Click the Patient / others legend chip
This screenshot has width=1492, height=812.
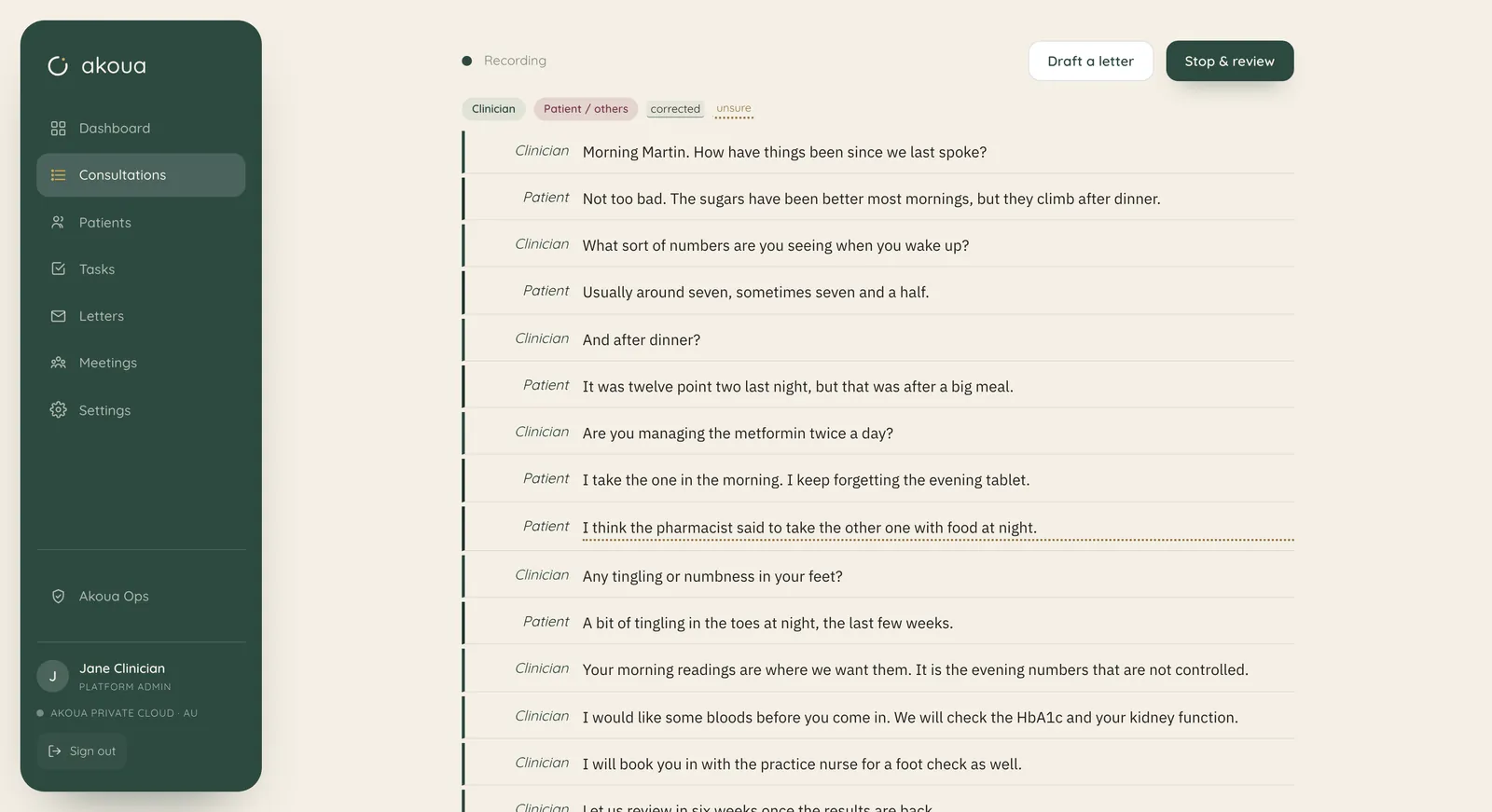coord(586,109)
